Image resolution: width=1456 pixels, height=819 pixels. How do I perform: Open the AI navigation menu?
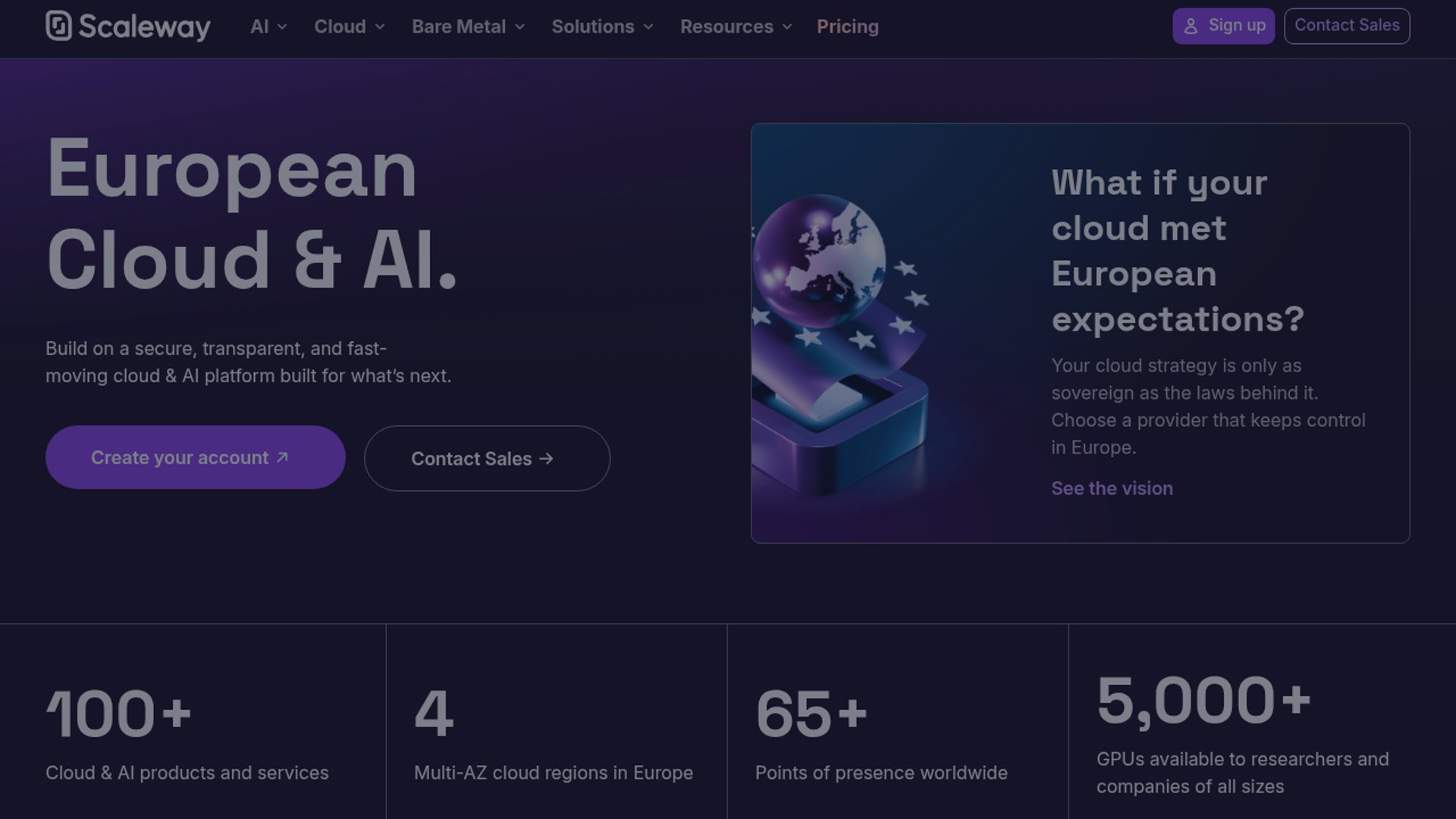click(x=268, y=27)
